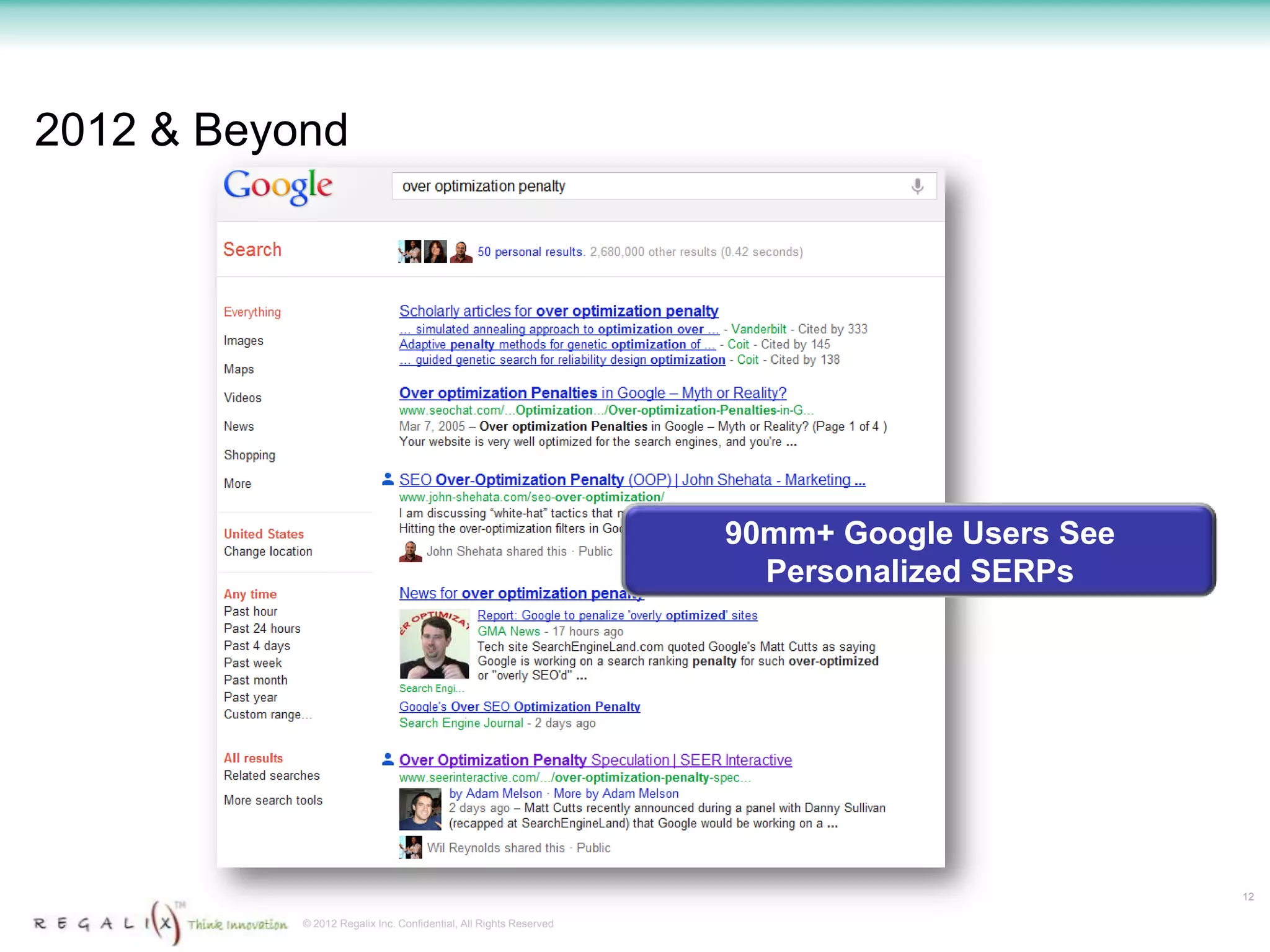Click www.seochat.com green result URL
Viewport: 1270px width, 952px height.
pos(606,410)
